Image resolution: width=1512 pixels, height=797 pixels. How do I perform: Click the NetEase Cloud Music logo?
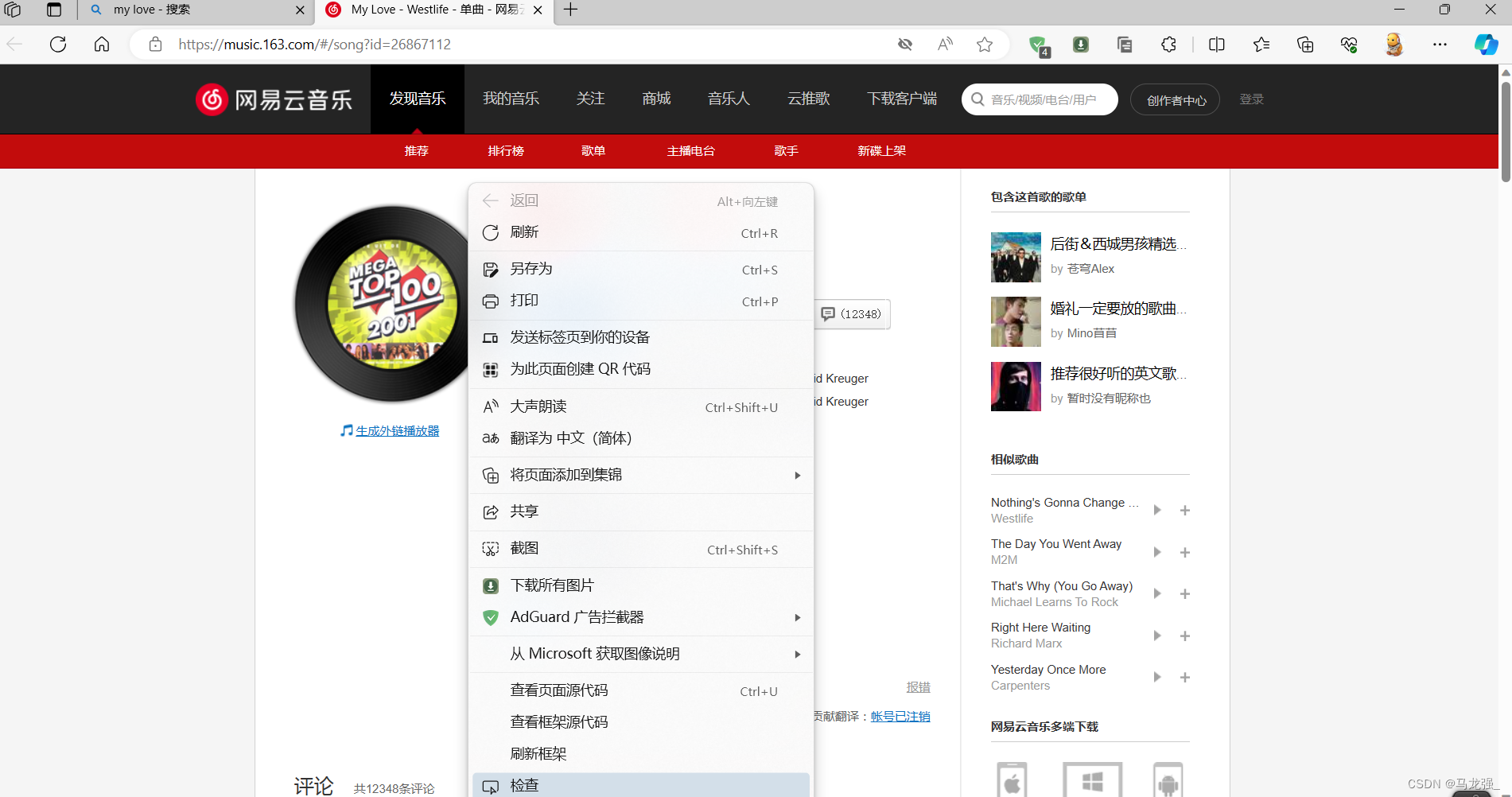pos(274,99)
